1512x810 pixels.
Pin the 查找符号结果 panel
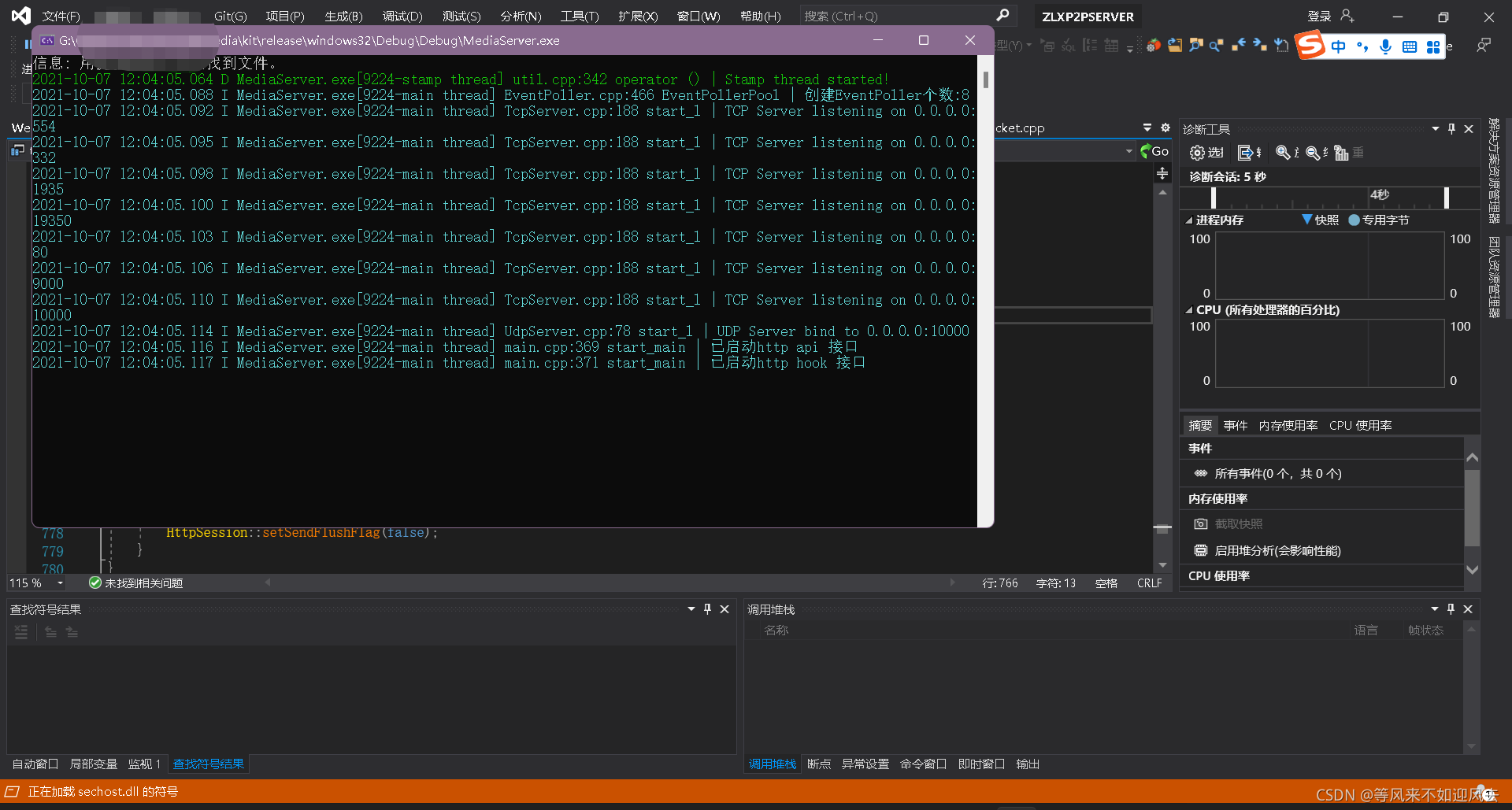[x=708, y=608]
